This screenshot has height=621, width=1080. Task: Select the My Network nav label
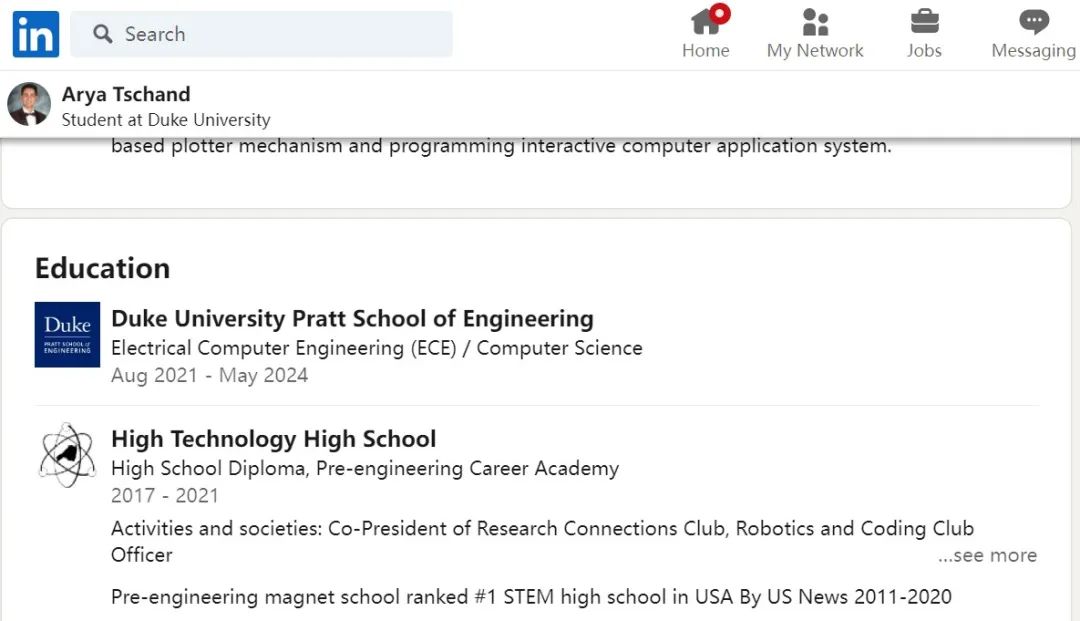pos(815,50)
